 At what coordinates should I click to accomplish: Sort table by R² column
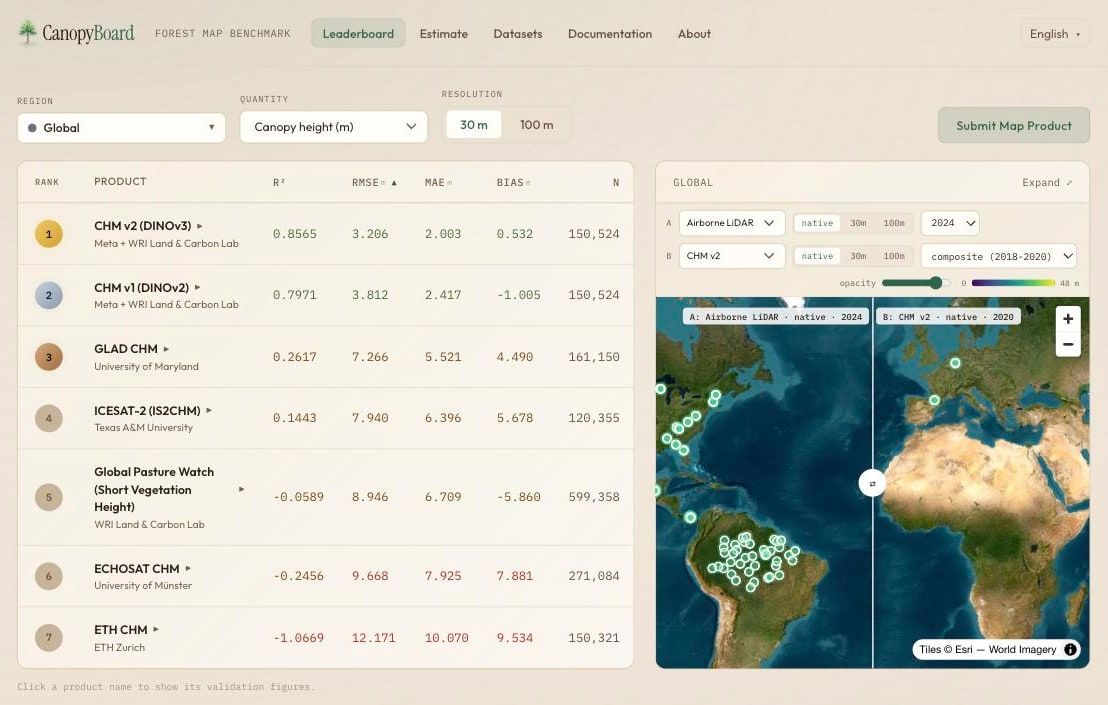pos(278,182)
